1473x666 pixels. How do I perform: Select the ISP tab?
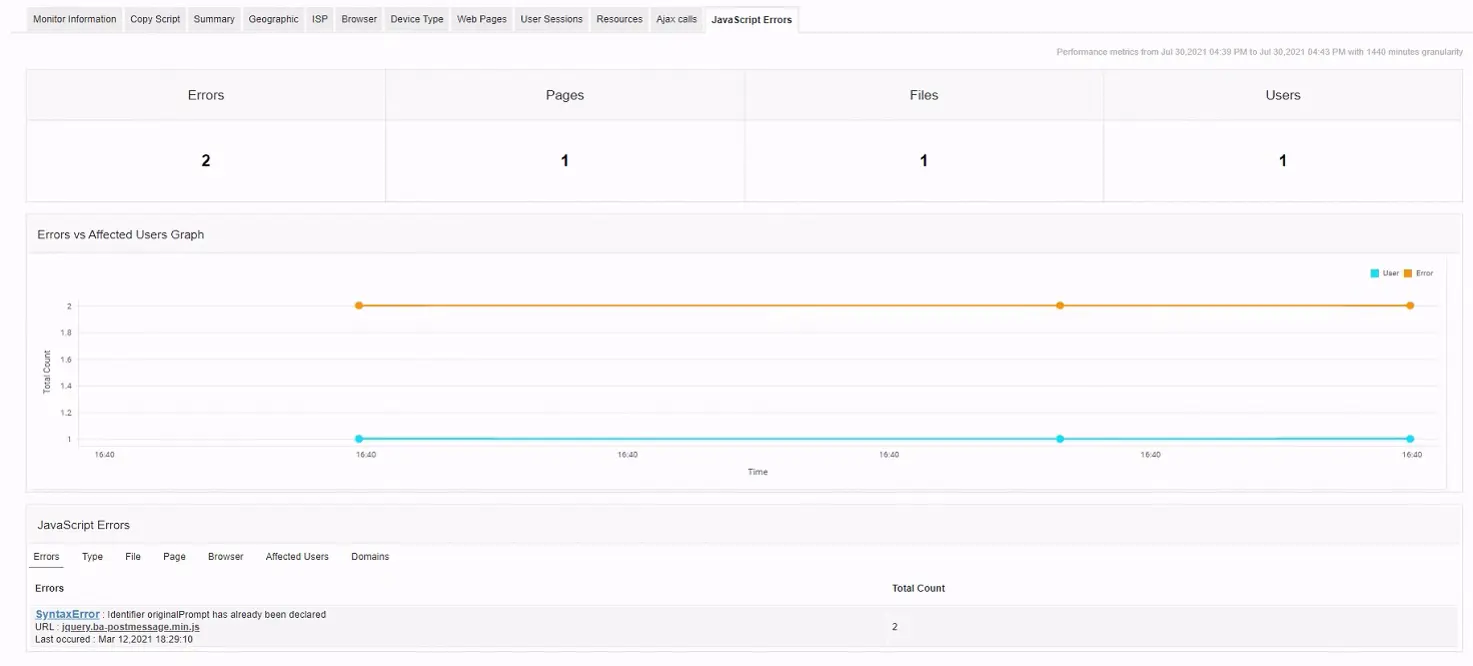319,18
